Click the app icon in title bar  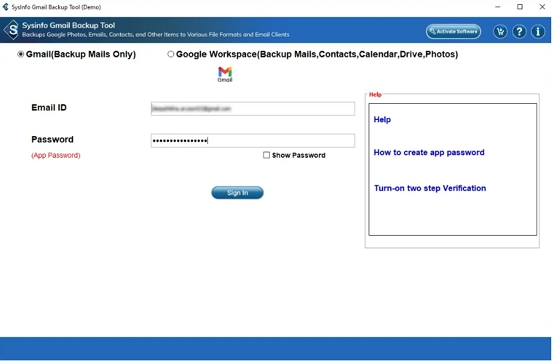click(5, 7)
